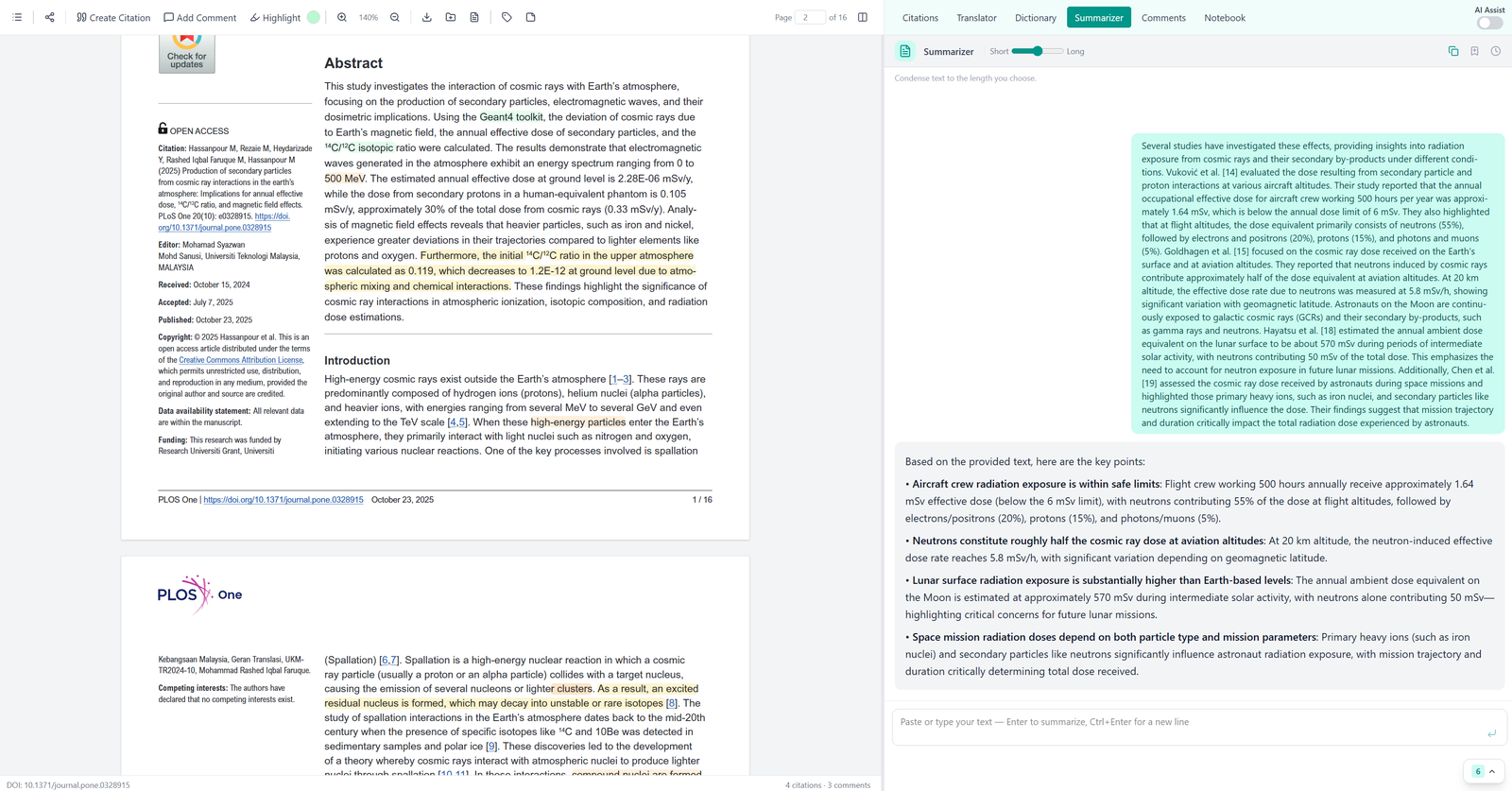Click the 140% zoom level value
This screenshot has width=1512, height=791.
click(x=369, y=17)
